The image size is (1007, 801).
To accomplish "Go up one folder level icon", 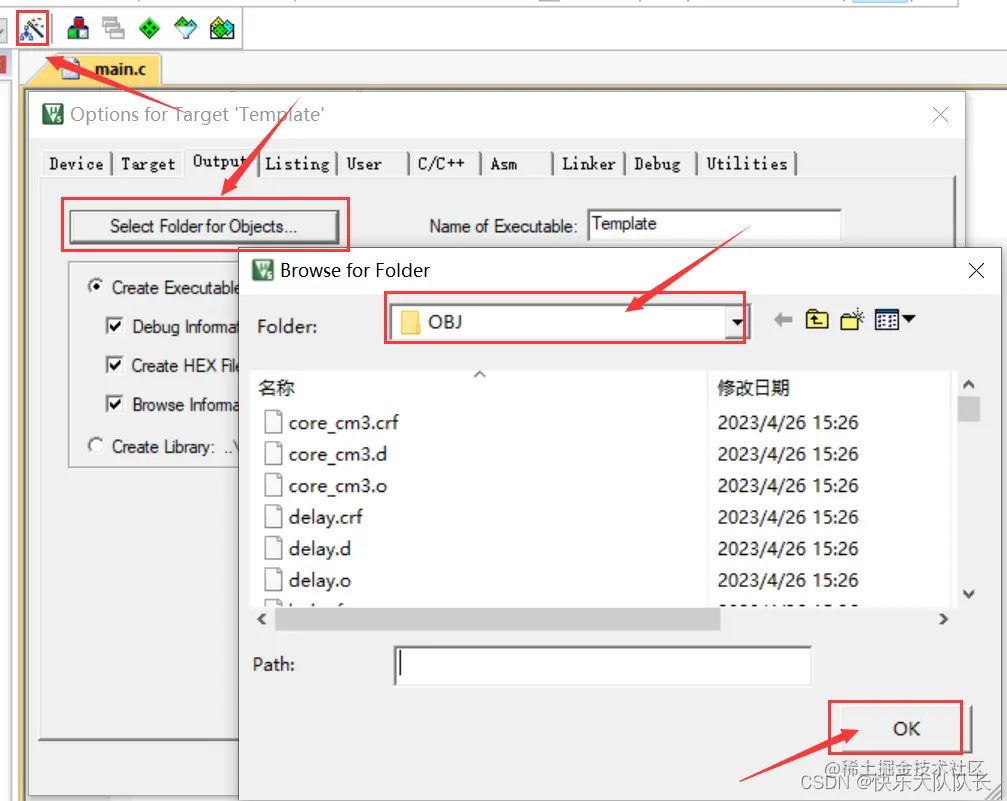I will click(x=817, y=319).
